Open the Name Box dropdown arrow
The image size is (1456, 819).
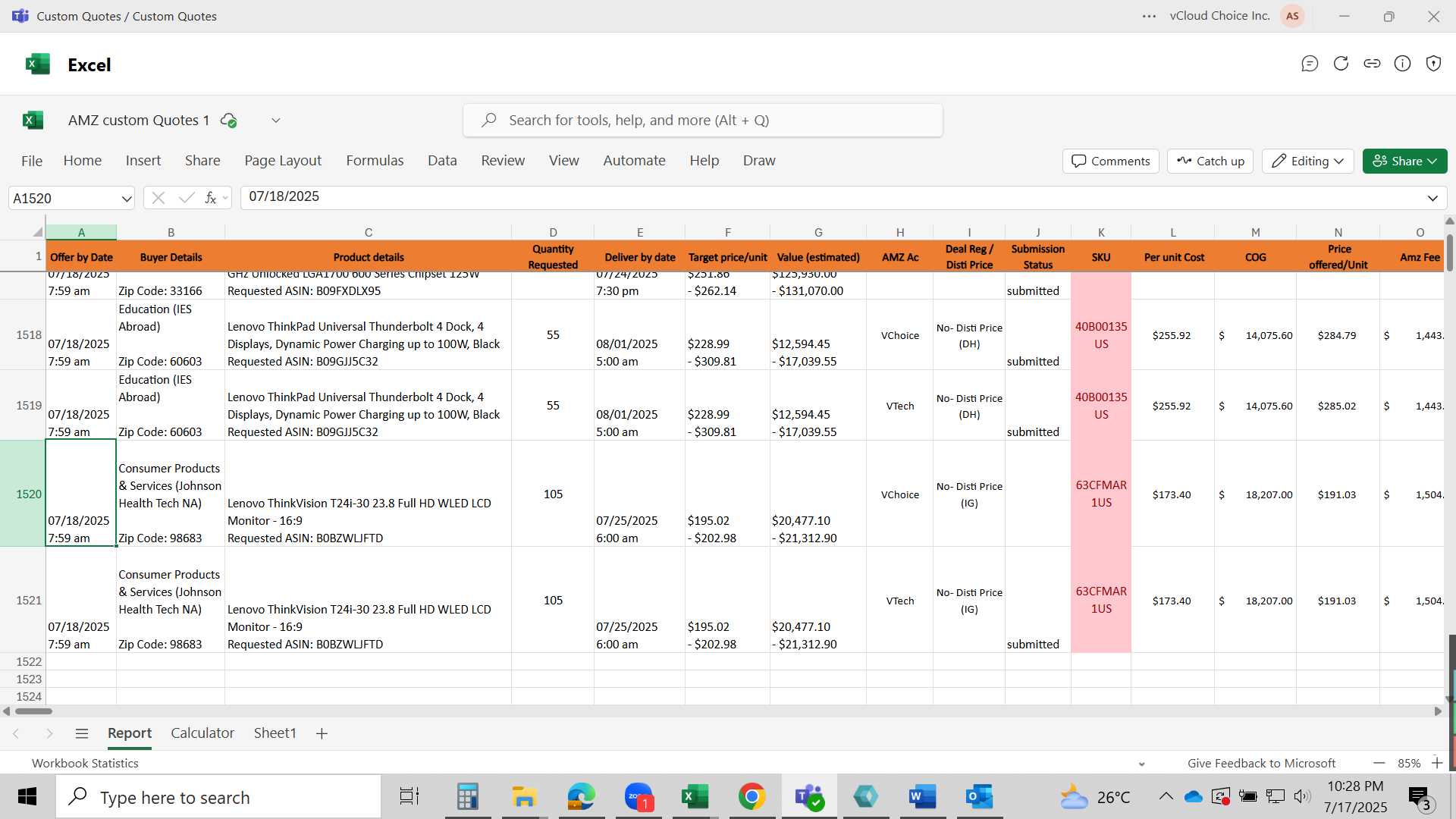[x=126, y=199]
